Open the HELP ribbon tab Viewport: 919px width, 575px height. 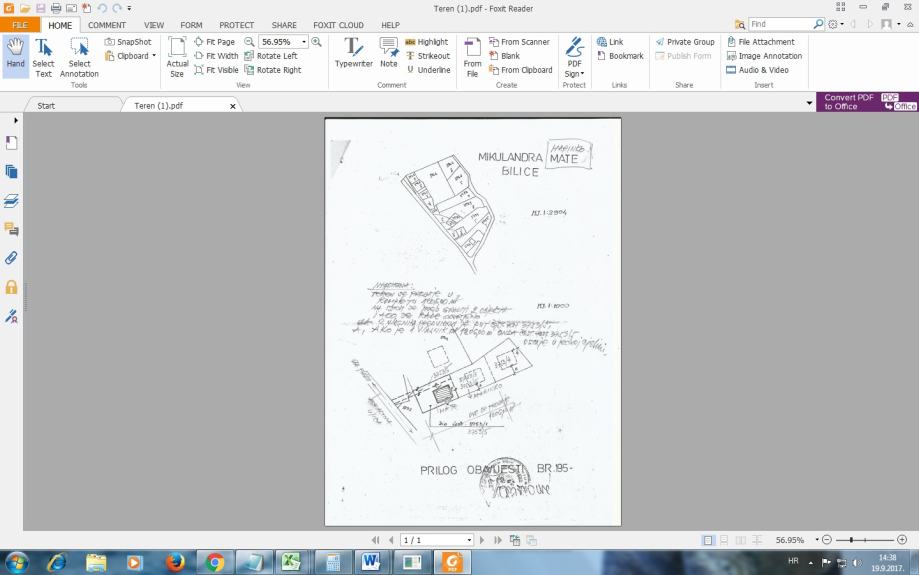[x=390, y=25]
